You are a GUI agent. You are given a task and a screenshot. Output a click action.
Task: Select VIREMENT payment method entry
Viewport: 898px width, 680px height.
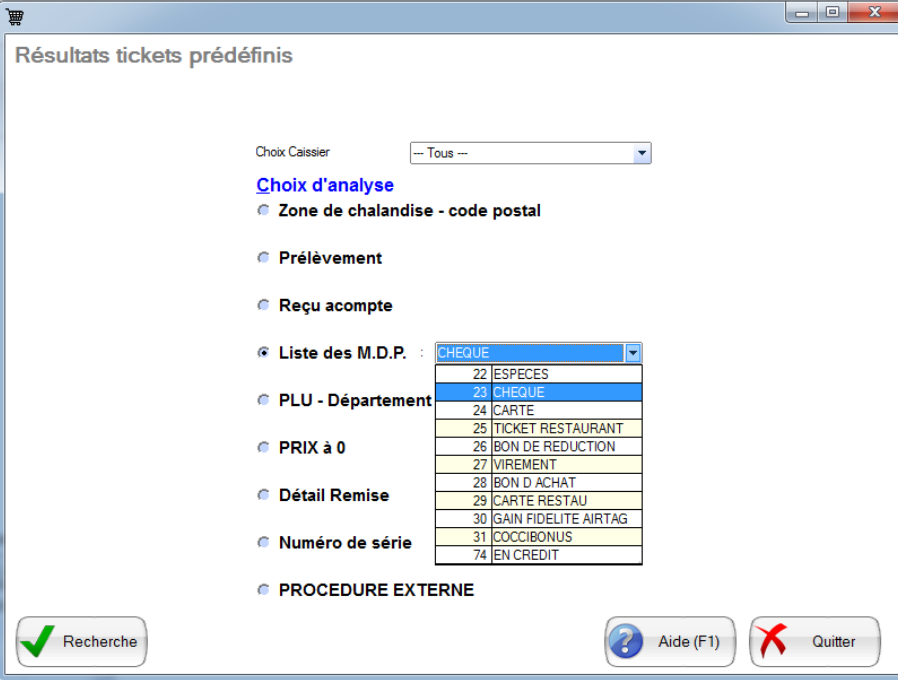pyautogui.click(x=538, y=465)
